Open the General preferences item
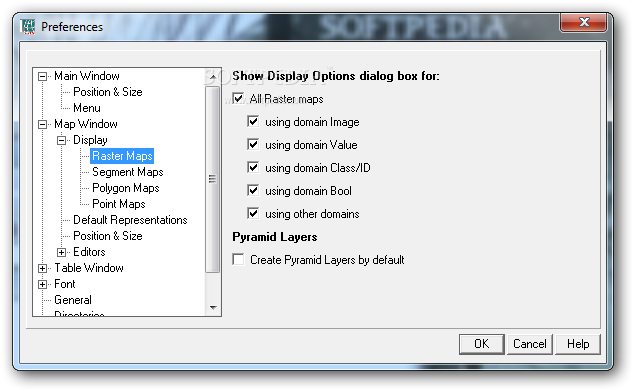Image resolution: width=634 pixels, height=391 pixels. (x=73, y=300)
